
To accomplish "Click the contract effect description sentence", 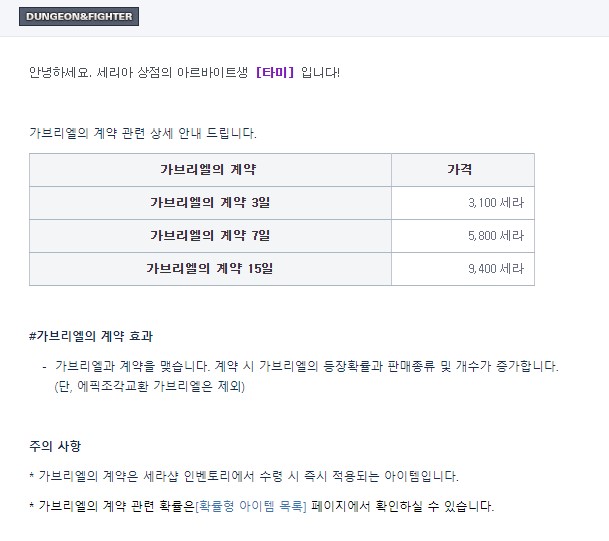I will coord(306,366).
